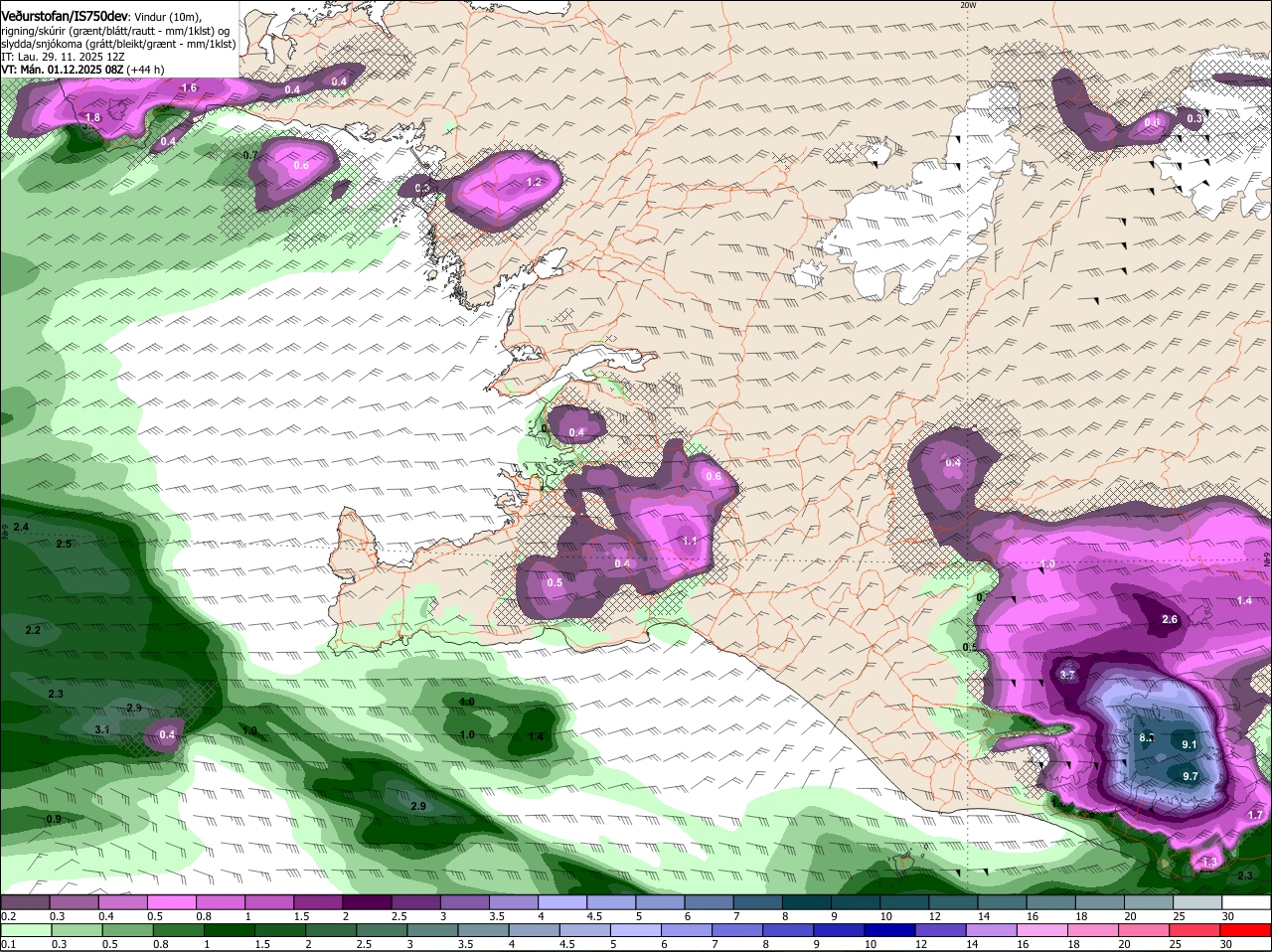Click the 2.6 snowfall value on the map
Image resolution: width=1272 pixels, height=952 pixels.
1170,619
